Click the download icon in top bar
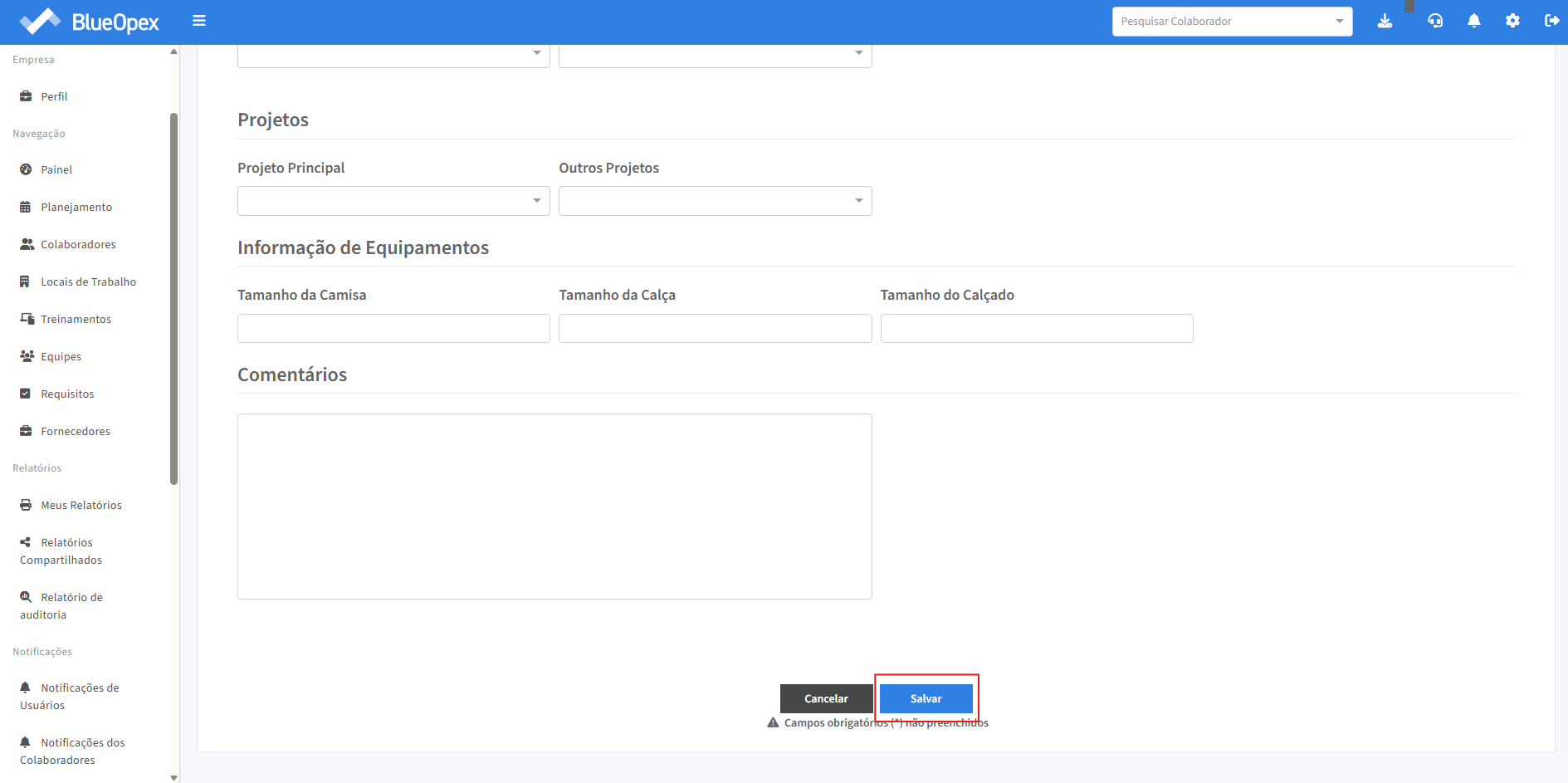The height and width of the screenshot is (783, 1568). coord(1385,21)
